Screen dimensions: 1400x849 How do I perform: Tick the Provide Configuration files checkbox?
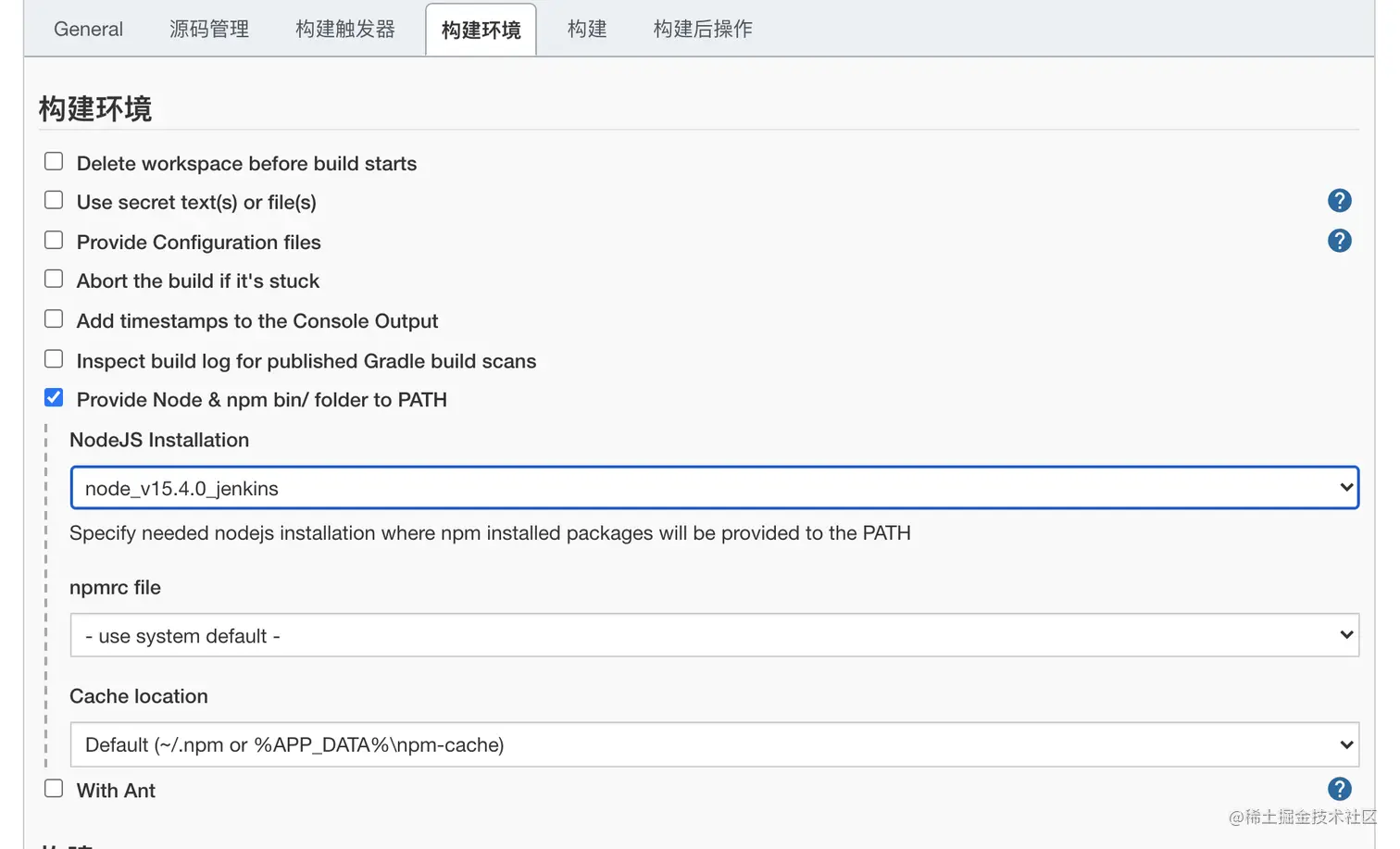(x=54, y=241)
